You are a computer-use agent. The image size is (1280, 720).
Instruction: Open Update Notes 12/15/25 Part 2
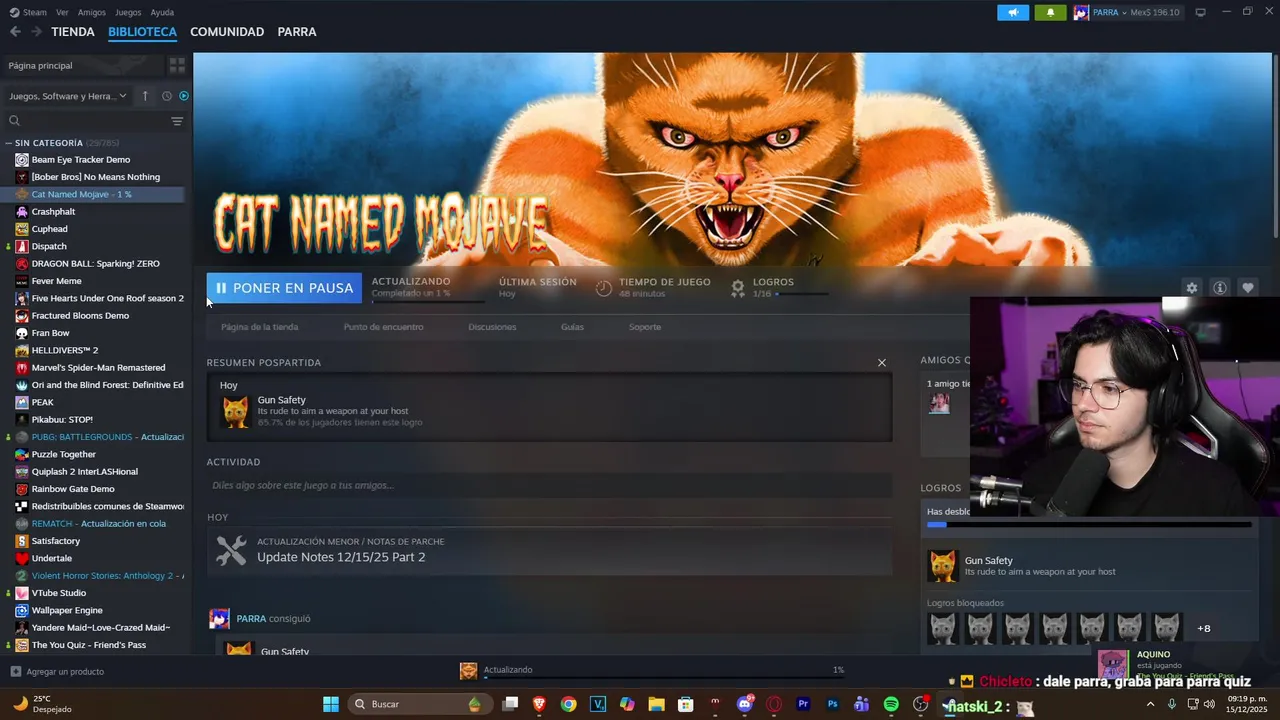click(341, 557)
